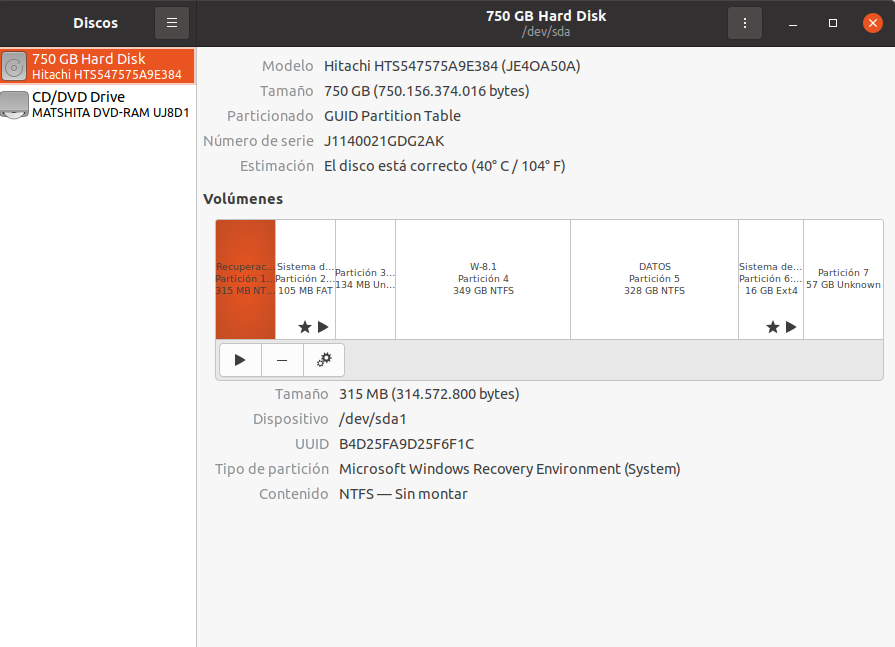Select Partición 6 16 GB Ext4 volume
The width and height of the screenshot is (895, 647).
[x=771, y=279]
